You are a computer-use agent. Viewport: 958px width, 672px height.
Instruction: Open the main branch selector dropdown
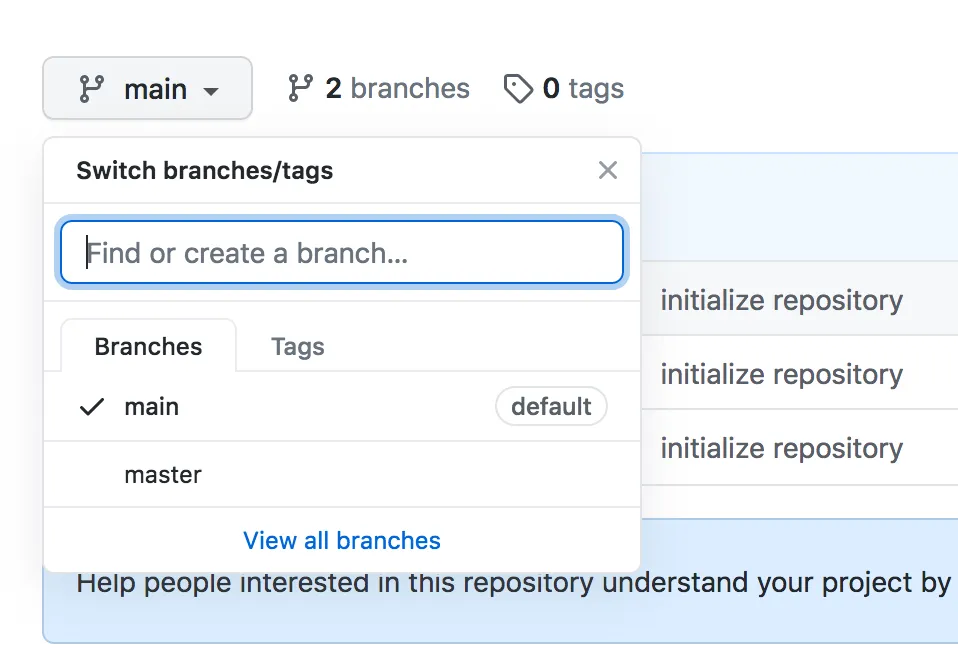pyautogui.click(x=147, y=88)
